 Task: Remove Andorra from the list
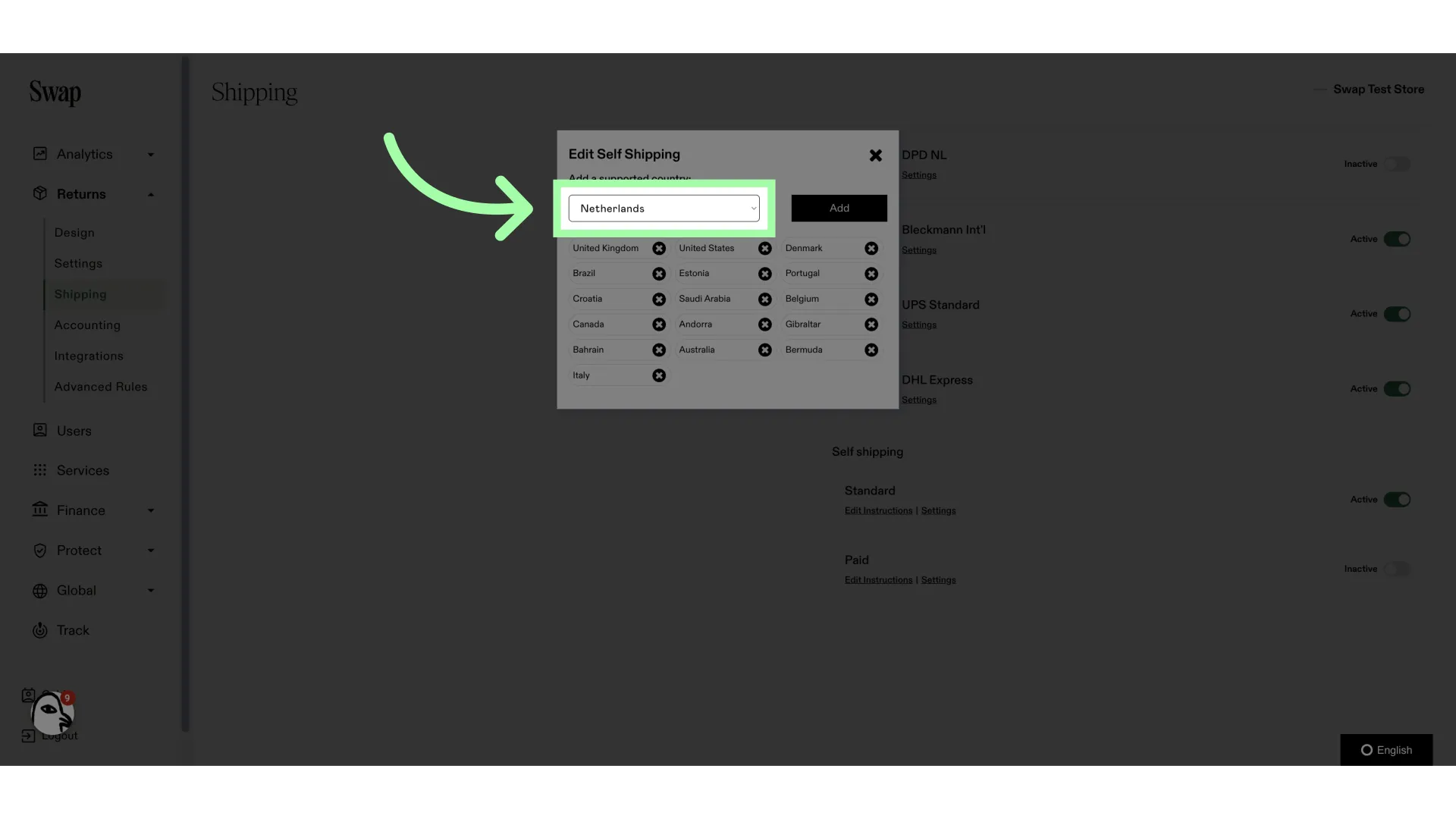[764, 325]
